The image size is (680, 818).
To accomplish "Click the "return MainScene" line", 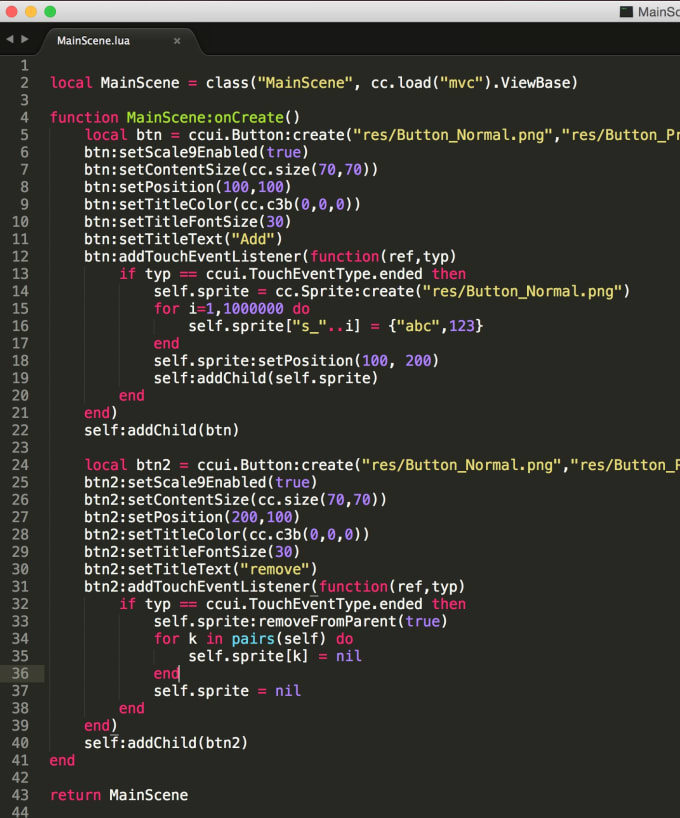I will pos(119,795).
